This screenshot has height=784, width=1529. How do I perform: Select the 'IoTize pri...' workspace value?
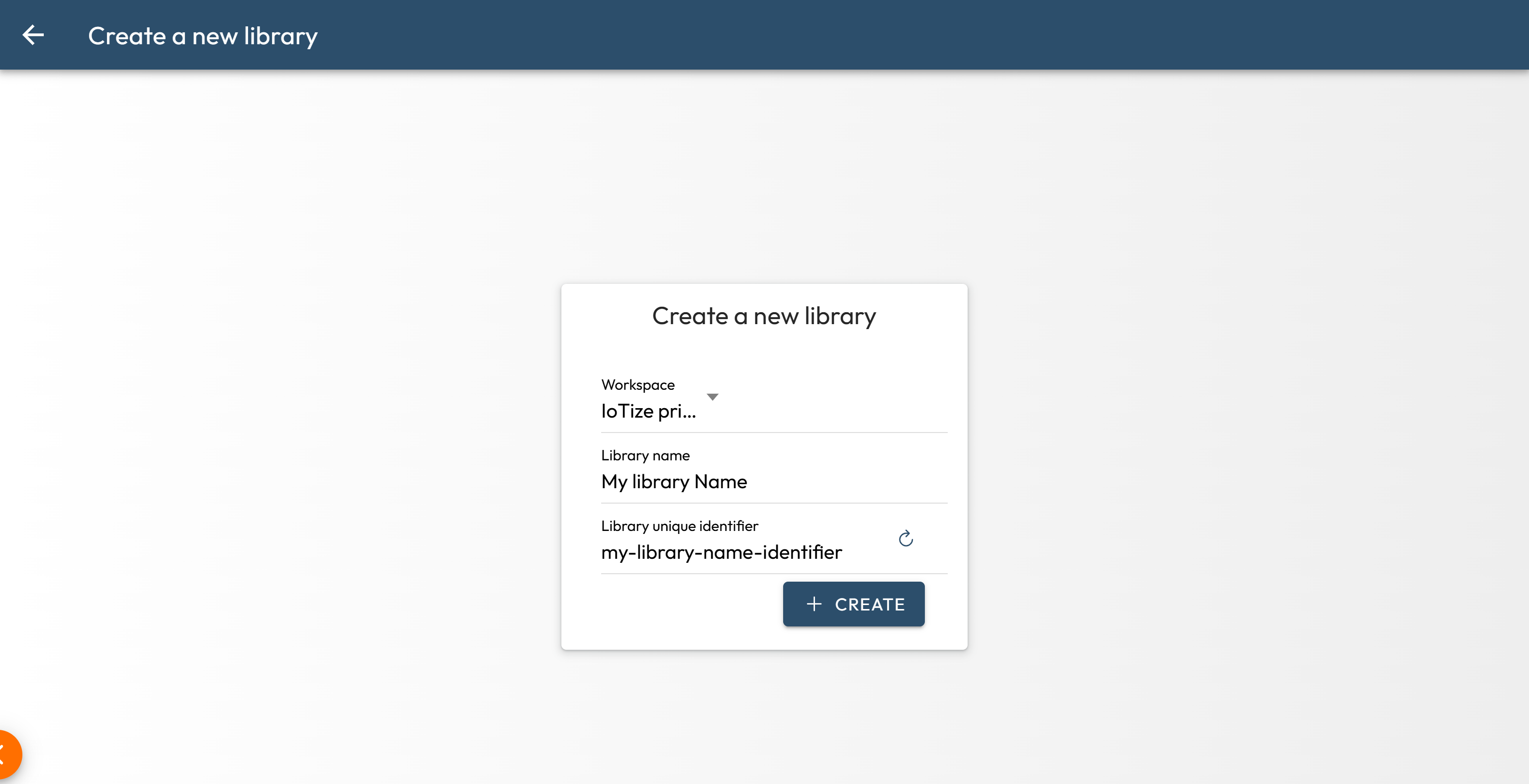648,411
